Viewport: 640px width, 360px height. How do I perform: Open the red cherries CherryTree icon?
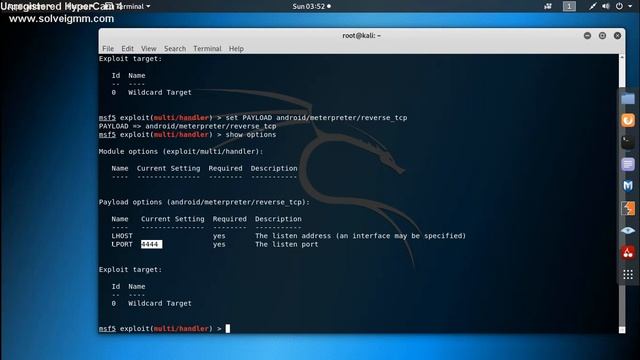coord(628,253)
